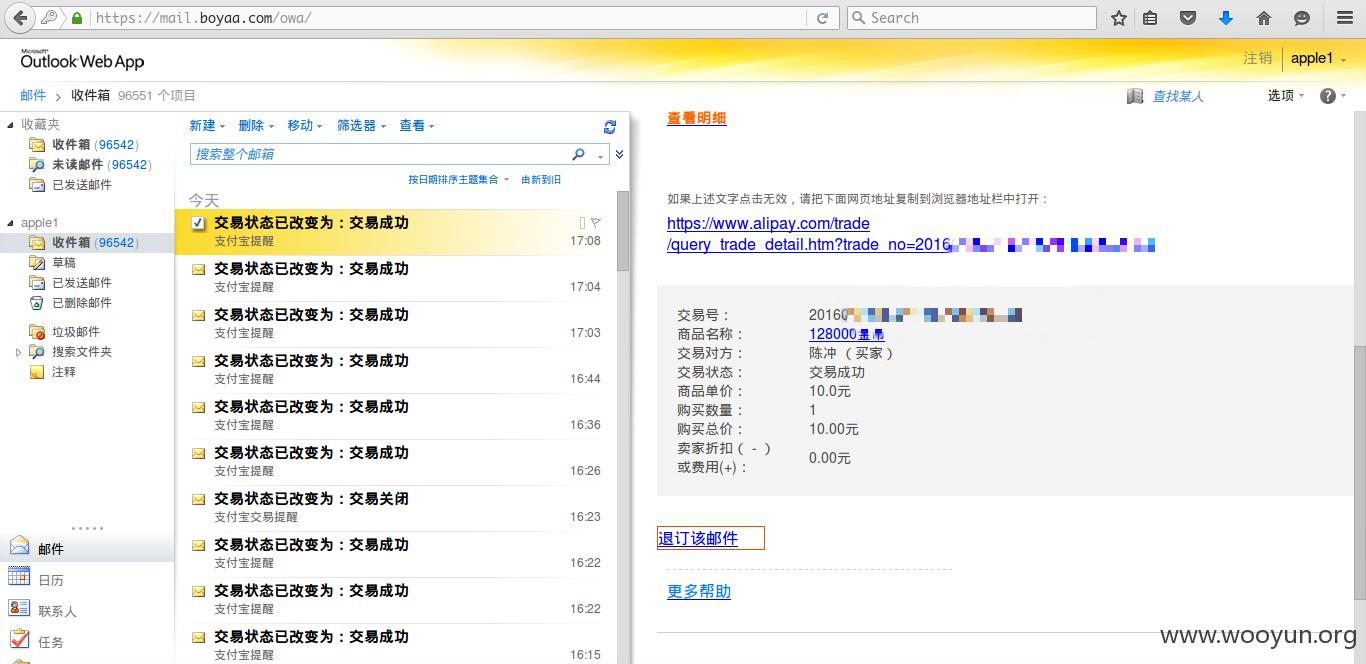The height and width of the screenshot is (664, 1366).
Task: Click the browser address bar URL
Action: [x=203, y=18]
